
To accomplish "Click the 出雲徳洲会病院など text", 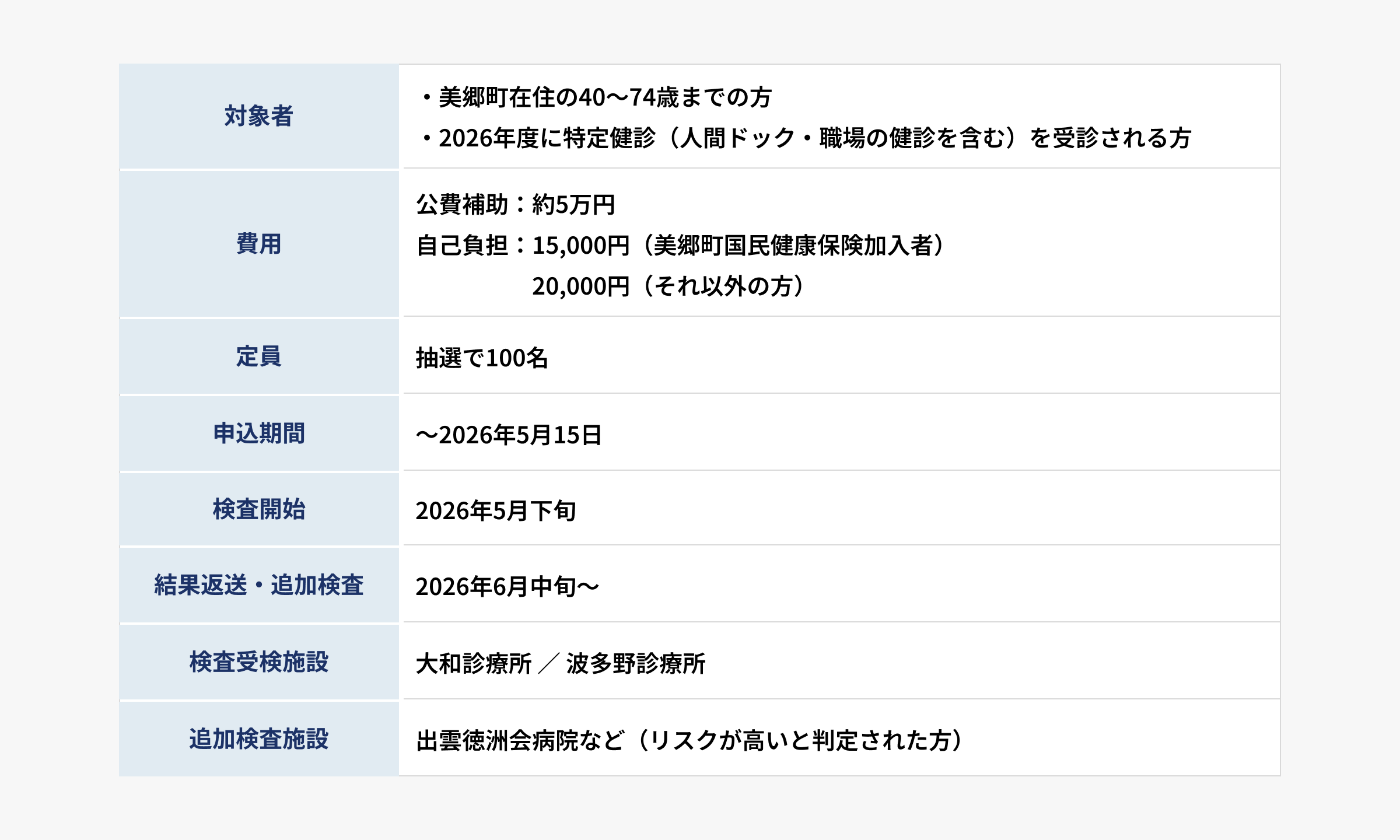I will coord(520,741).
